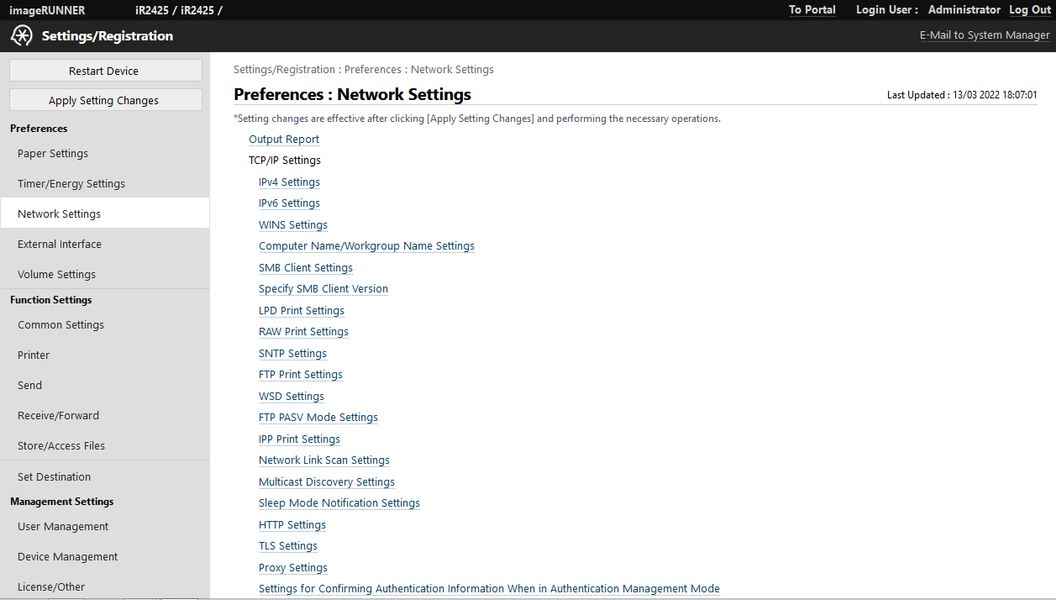Click Preferences breadcrumb in path
1056x600 pixels.
click(372, 70)
